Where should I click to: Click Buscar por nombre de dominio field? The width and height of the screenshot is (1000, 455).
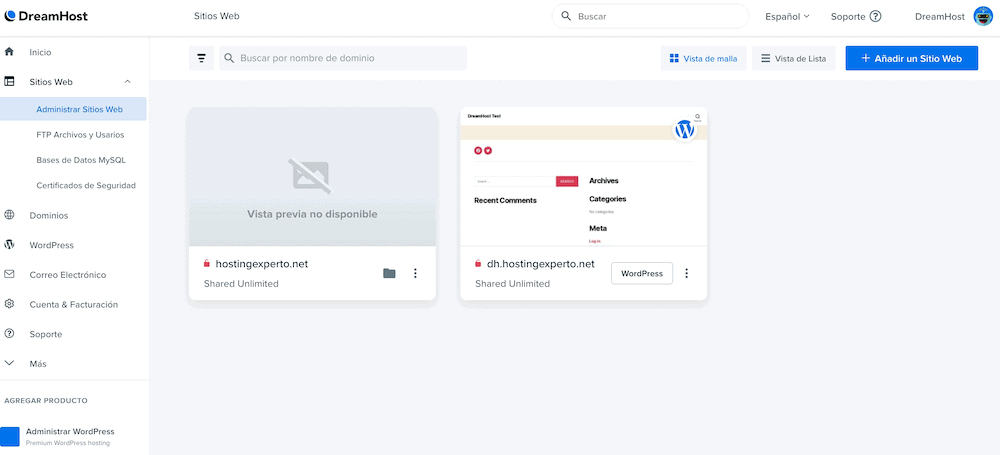343,58
